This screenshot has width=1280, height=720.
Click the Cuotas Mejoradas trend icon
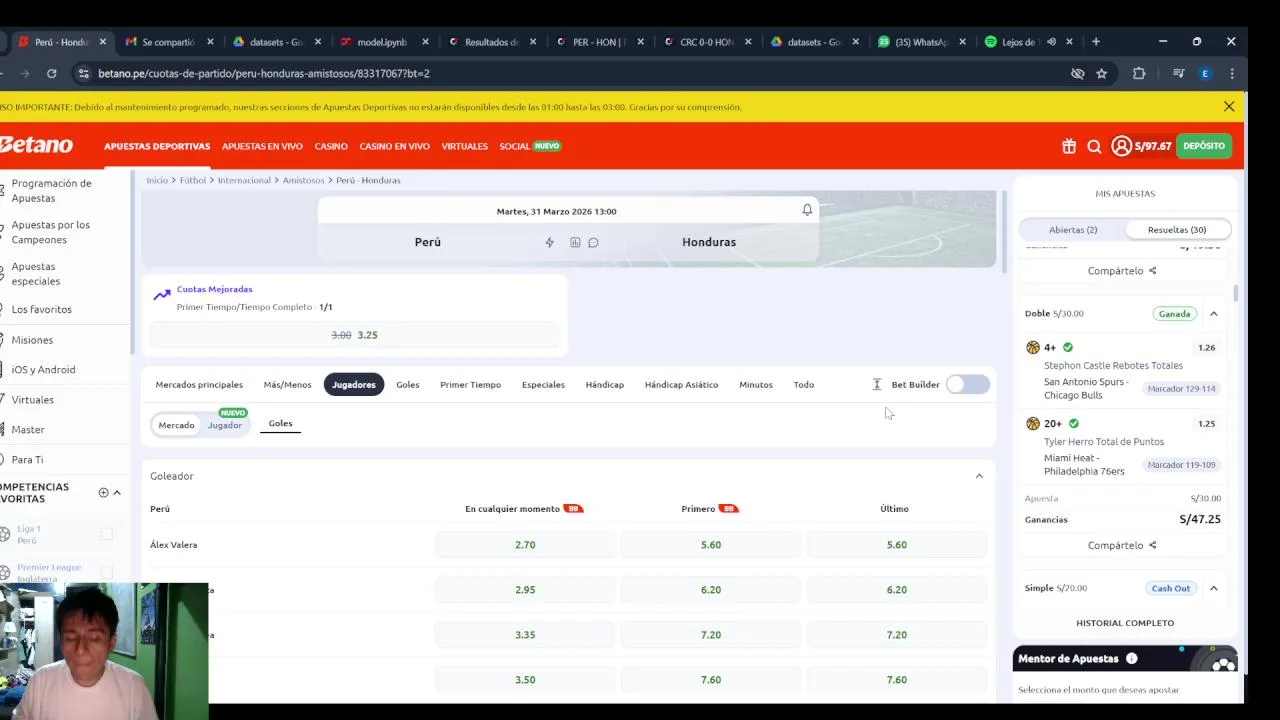click(x=161, y=295)
